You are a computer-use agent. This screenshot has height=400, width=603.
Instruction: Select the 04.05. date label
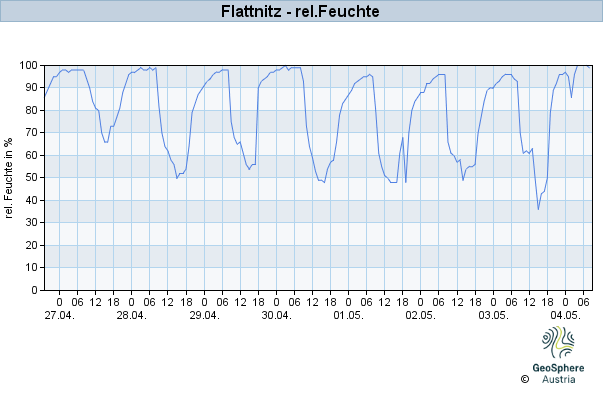coord(565,315)
